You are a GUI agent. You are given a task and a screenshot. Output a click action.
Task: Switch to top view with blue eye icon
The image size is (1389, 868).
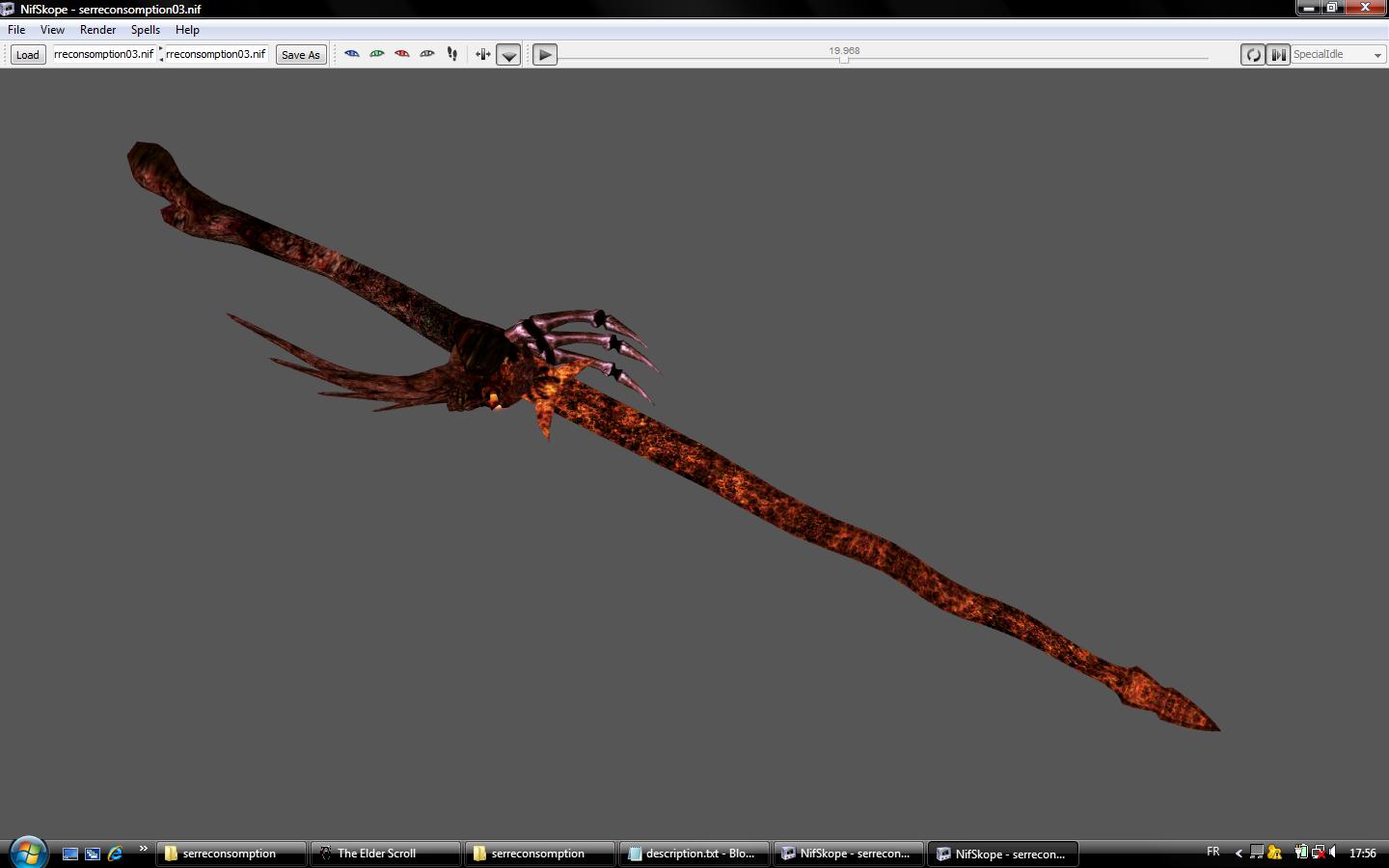[x=352, y=54]
